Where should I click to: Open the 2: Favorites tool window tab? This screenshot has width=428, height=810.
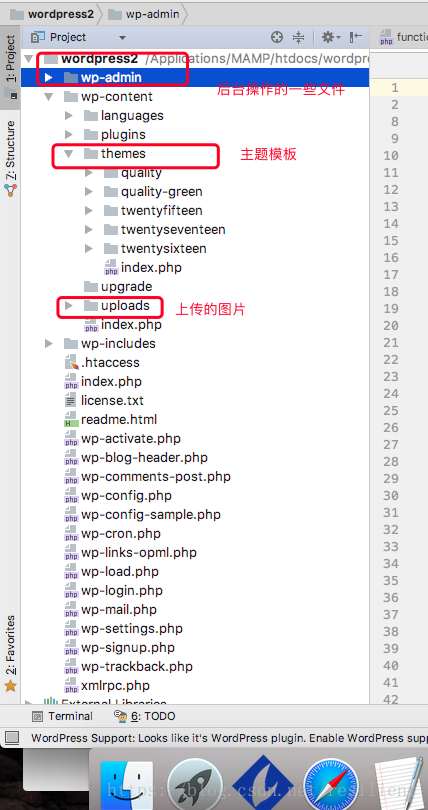point(10,653)
